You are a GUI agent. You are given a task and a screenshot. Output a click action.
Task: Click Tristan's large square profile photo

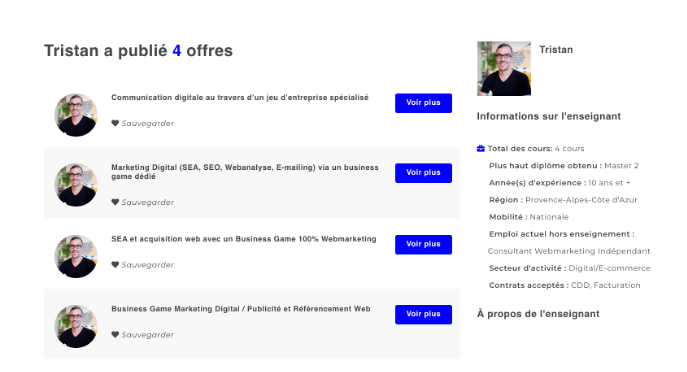504,68
